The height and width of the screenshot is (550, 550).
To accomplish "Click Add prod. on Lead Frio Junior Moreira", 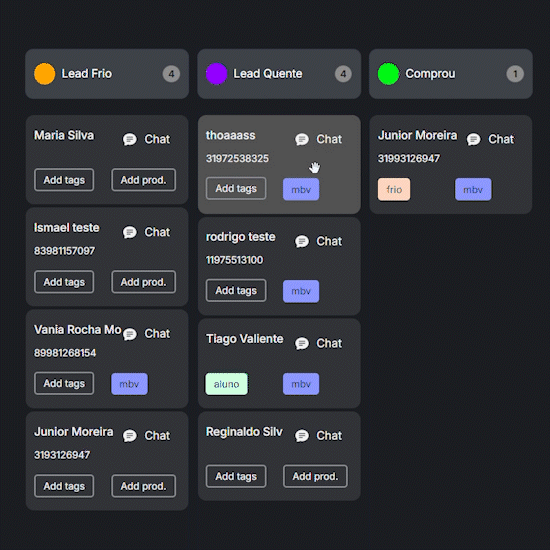I will (x=143, y=486).
